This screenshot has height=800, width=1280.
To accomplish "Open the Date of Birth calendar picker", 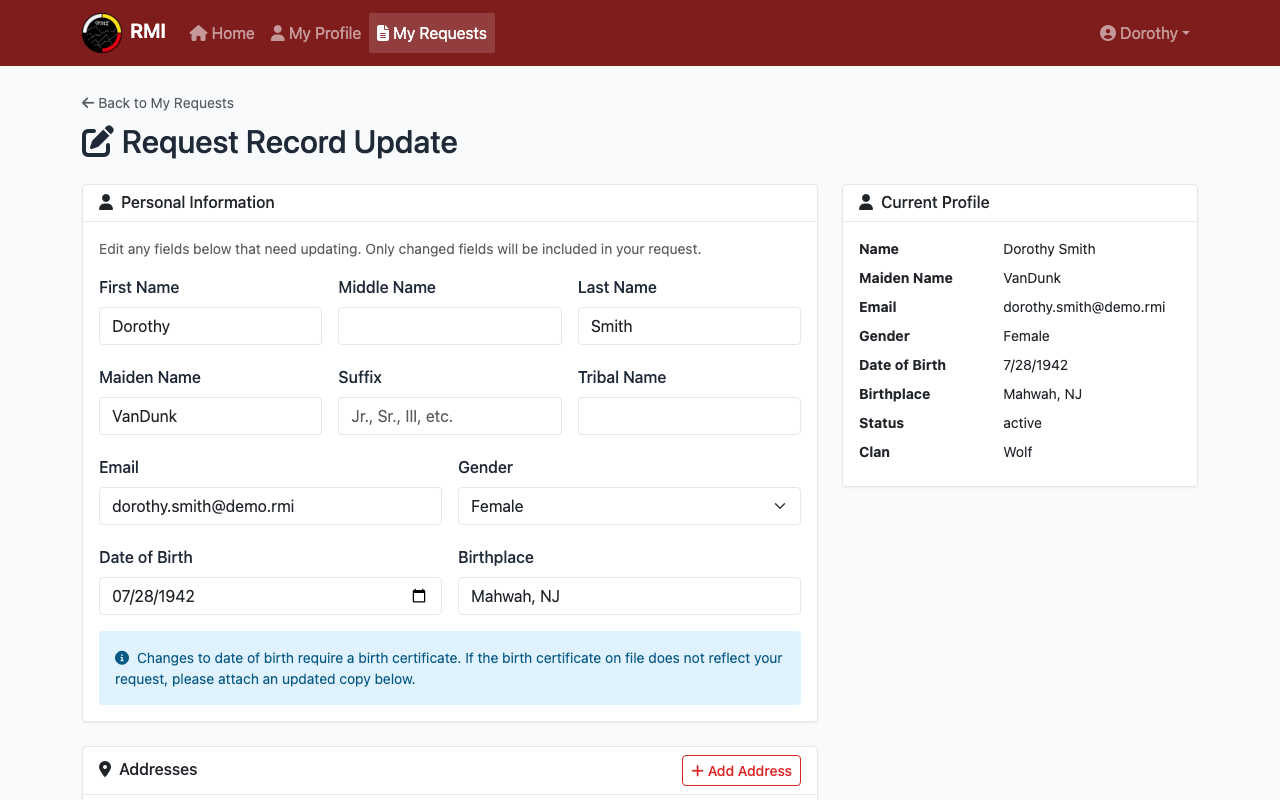I will point(419,596).
